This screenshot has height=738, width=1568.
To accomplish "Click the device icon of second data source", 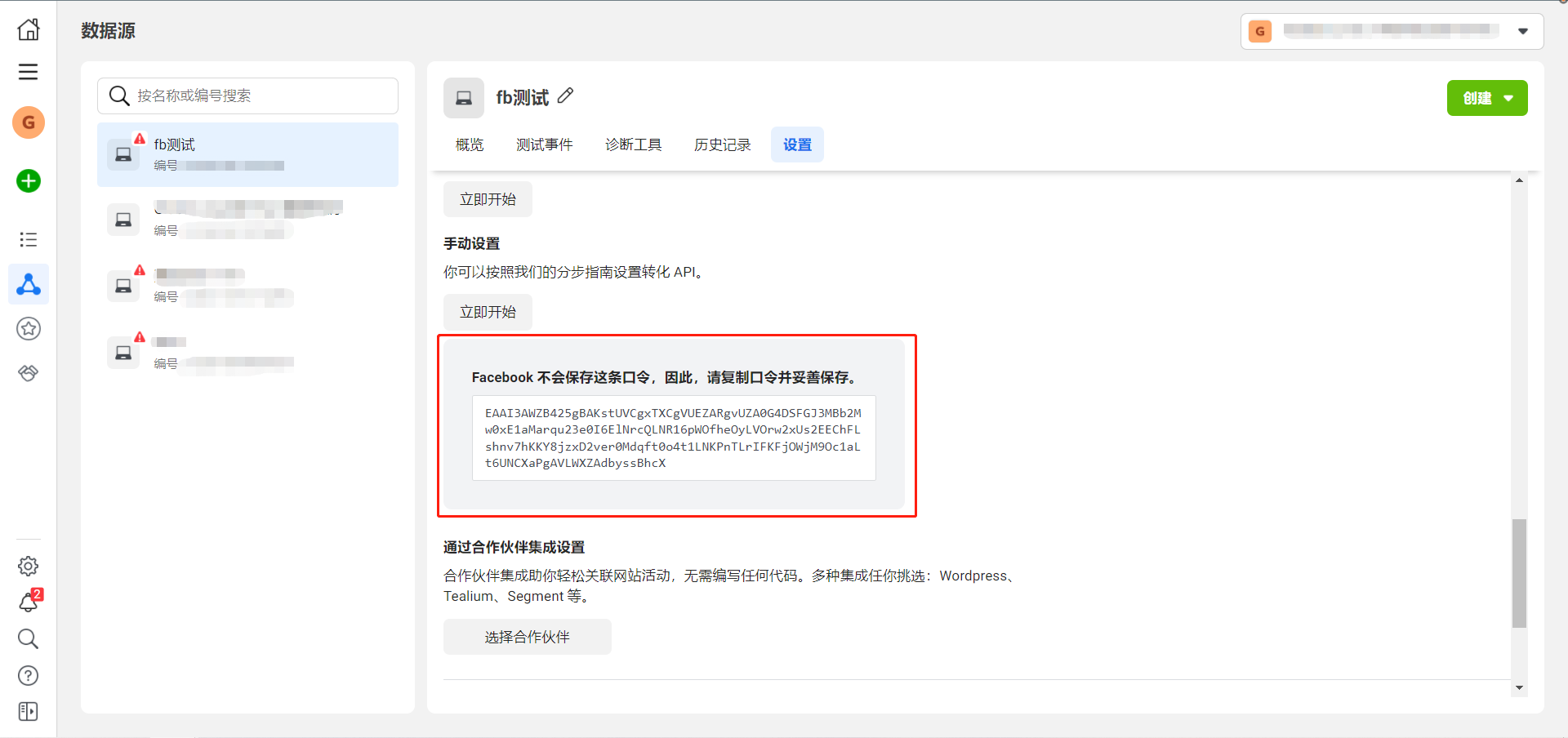I will 123,220.
